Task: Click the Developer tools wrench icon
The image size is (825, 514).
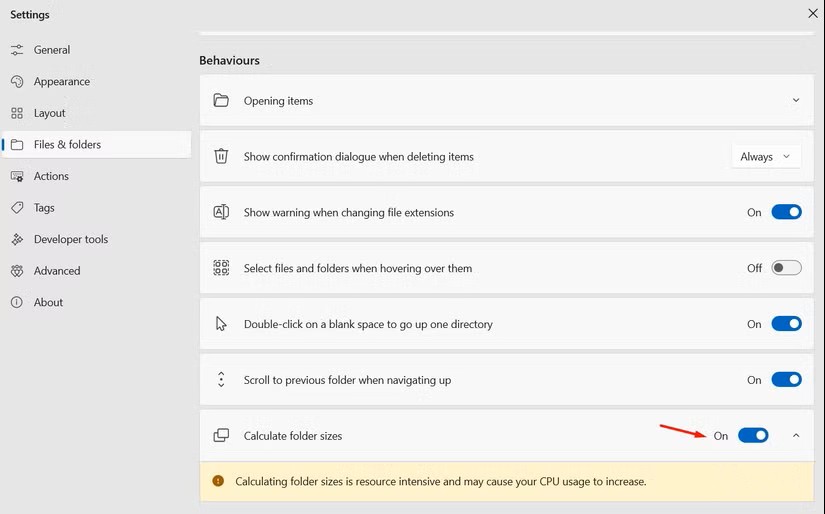Action: 17,240
